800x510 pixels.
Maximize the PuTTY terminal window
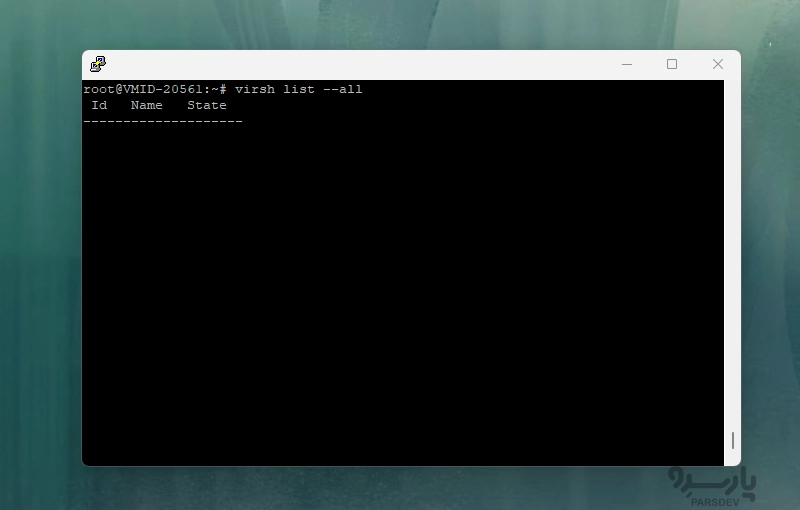[672, 64]
